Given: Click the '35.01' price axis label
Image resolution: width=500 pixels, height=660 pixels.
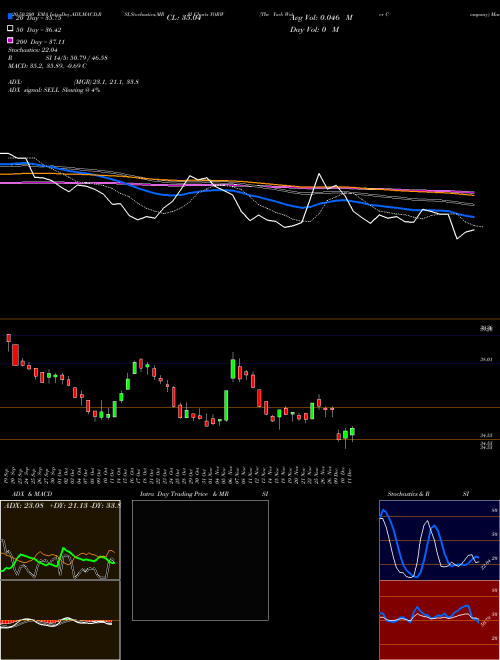Looking at the screenshot, I should pyautogui.click(x=486, y=359).
